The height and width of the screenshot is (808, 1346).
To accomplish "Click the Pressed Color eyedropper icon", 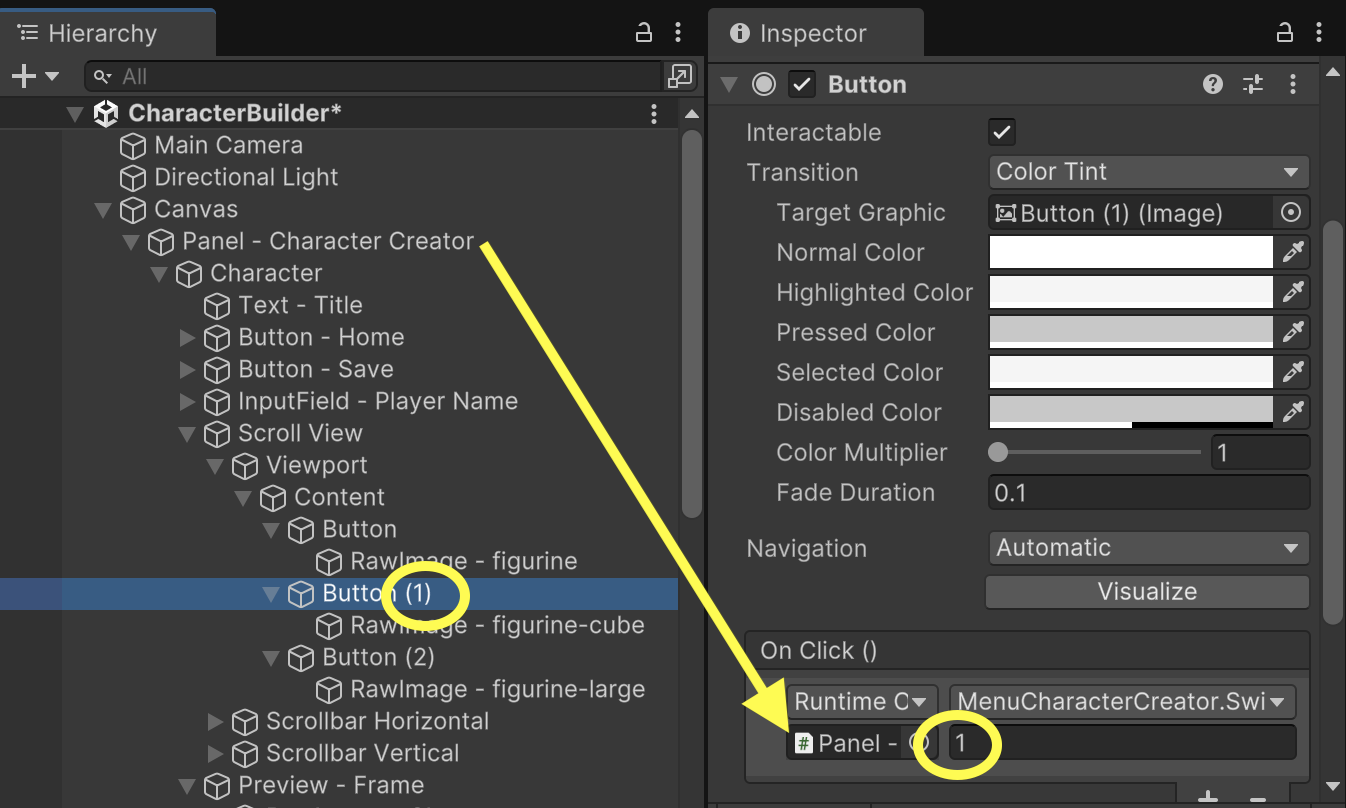I will coord(1293,332).
